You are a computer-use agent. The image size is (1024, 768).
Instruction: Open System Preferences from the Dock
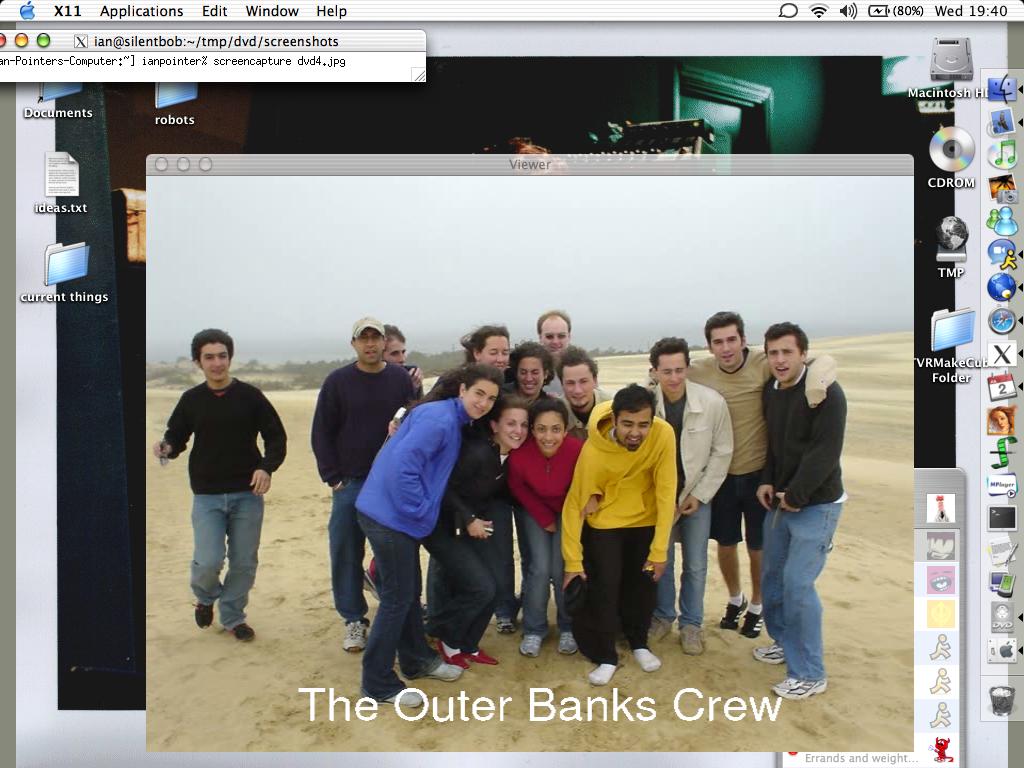pos(1002,650)
